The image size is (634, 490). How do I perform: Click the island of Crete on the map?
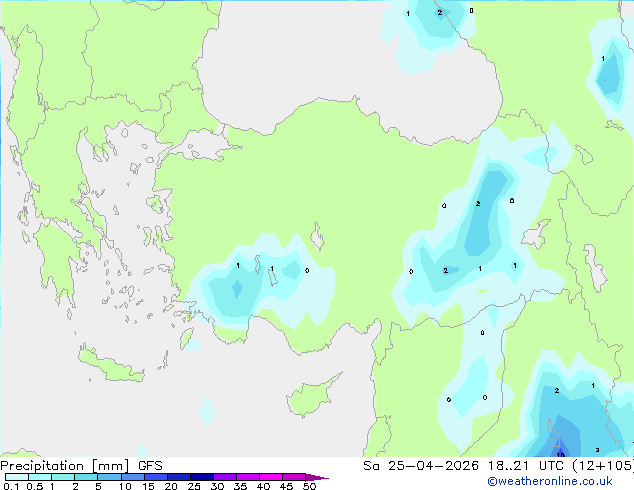(110, 366)
